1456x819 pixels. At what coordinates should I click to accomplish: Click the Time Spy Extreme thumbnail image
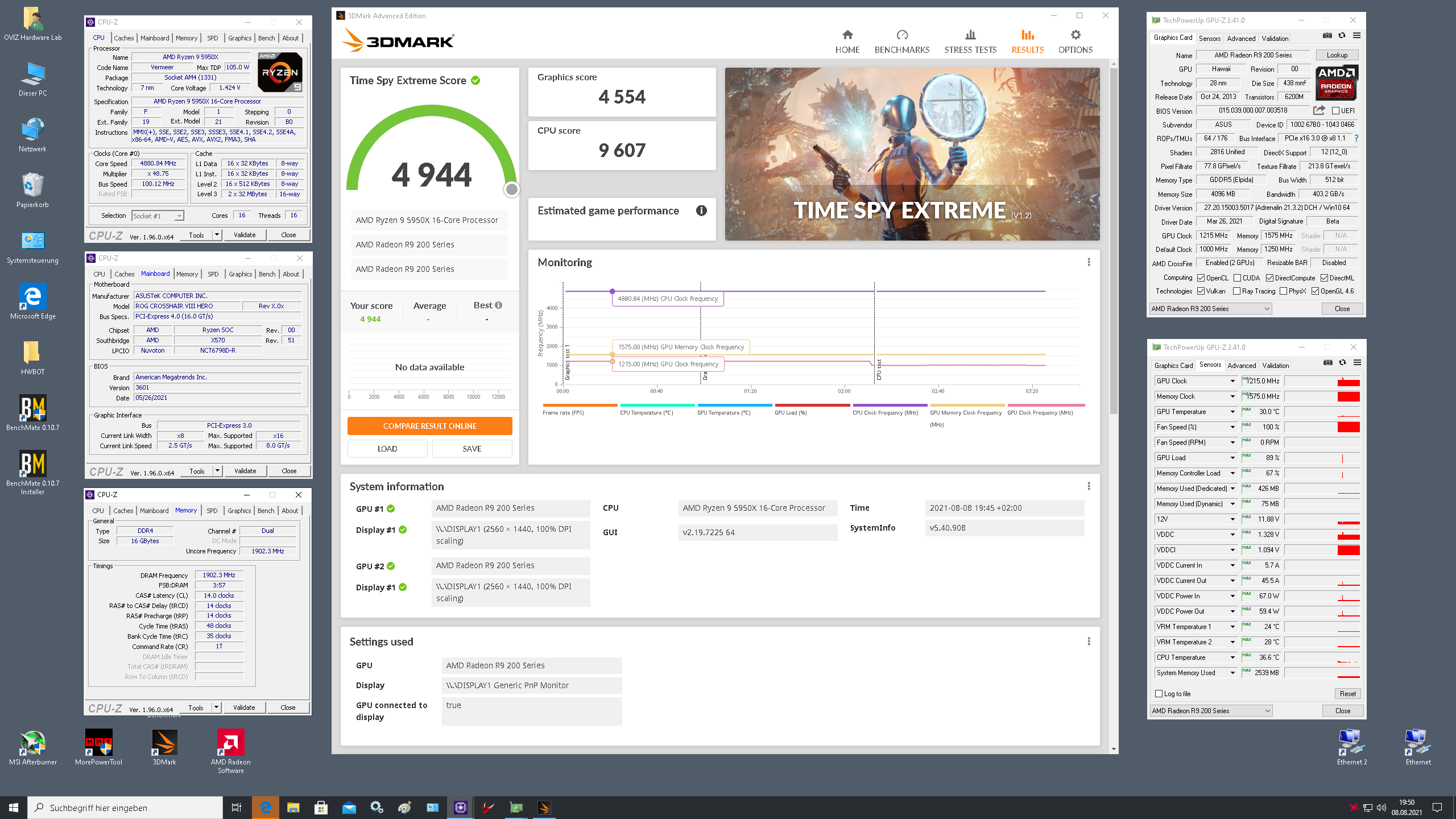click(912, 154)
